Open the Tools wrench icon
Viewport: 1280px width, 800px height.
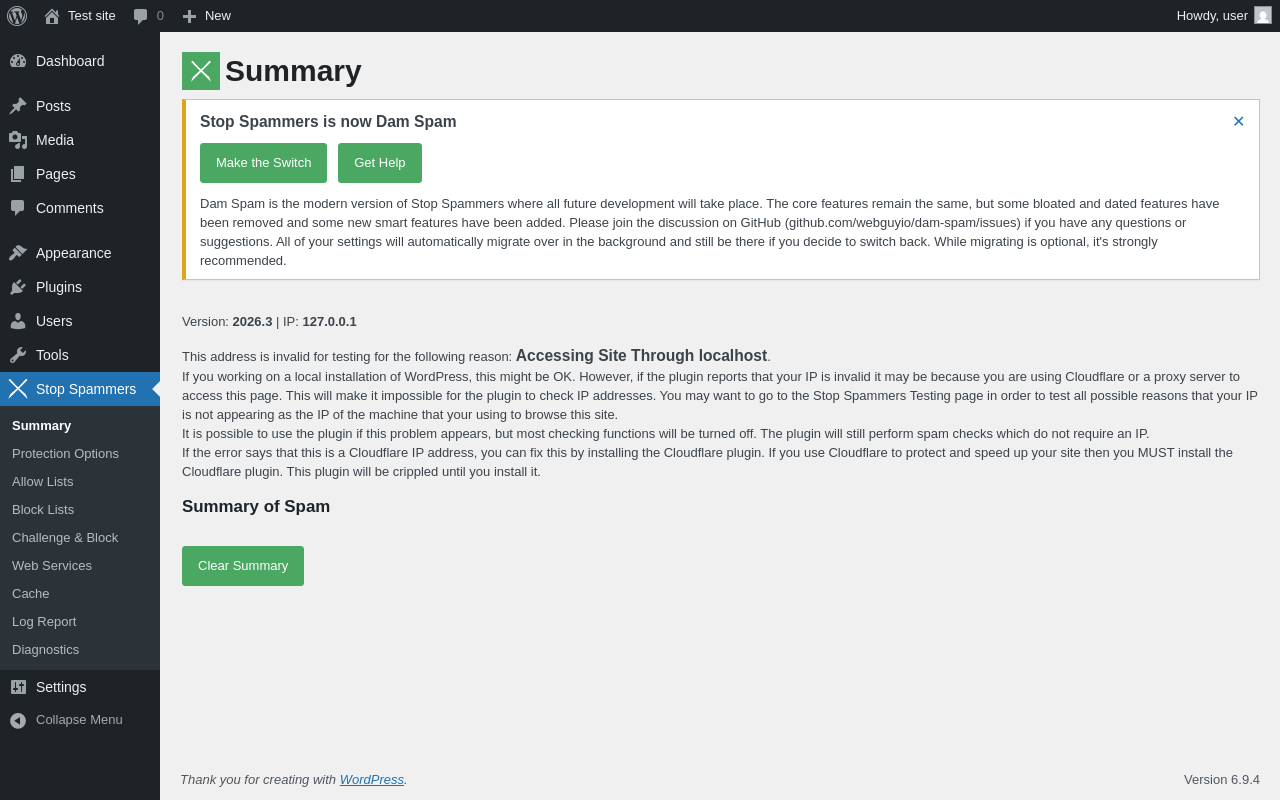pyautogui.click(x=18, y=355)
